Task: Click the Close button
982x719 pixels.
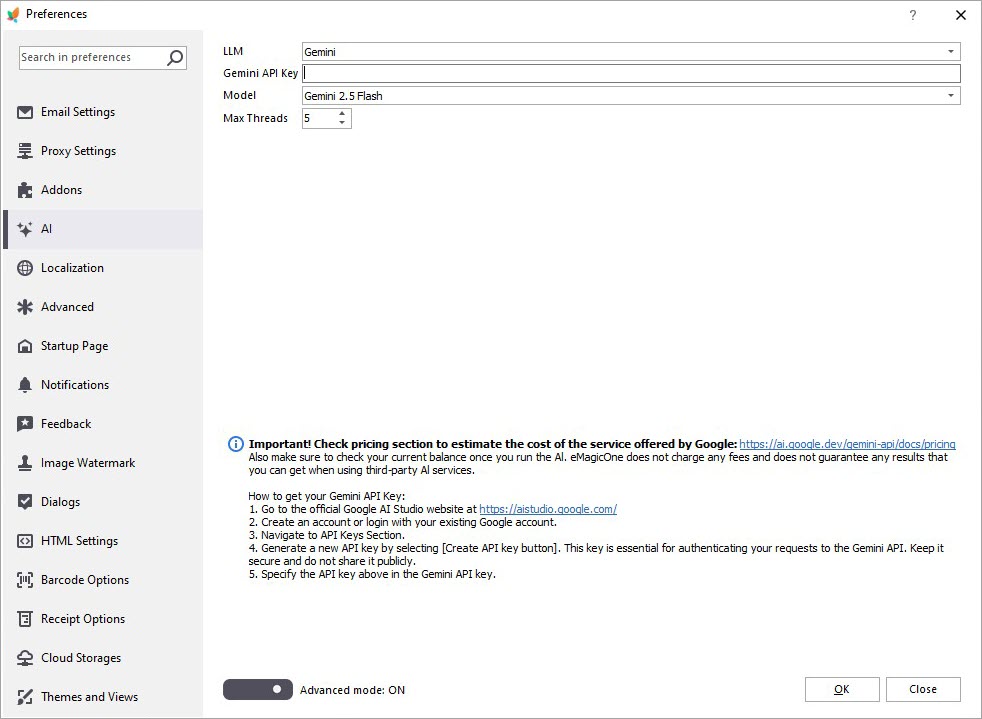Action: click(923, 690)
